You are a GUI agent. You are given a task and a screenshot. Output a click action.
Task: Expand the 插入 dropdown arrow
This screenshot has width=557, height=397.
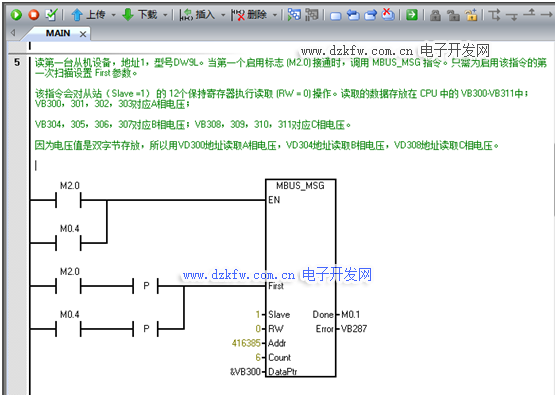click(223, 15)
